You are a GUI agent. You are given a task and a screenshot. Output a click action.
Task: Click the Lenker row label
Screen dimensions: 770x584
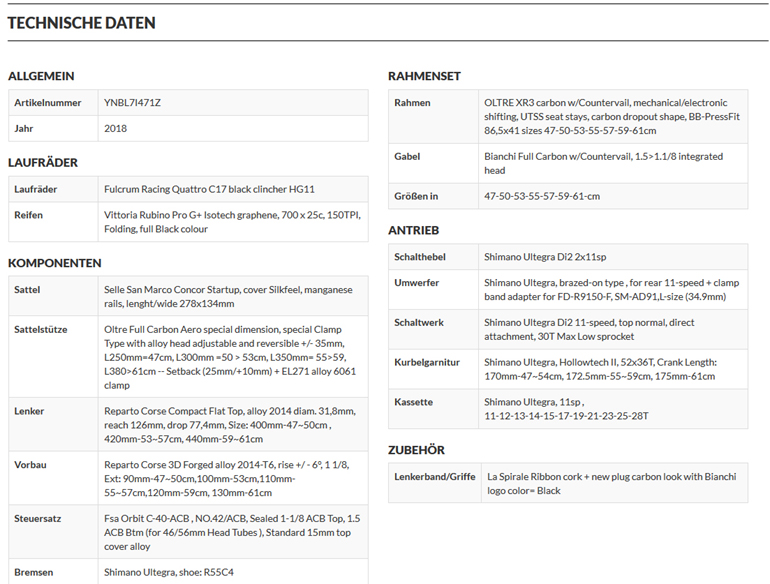click(29, 411)
